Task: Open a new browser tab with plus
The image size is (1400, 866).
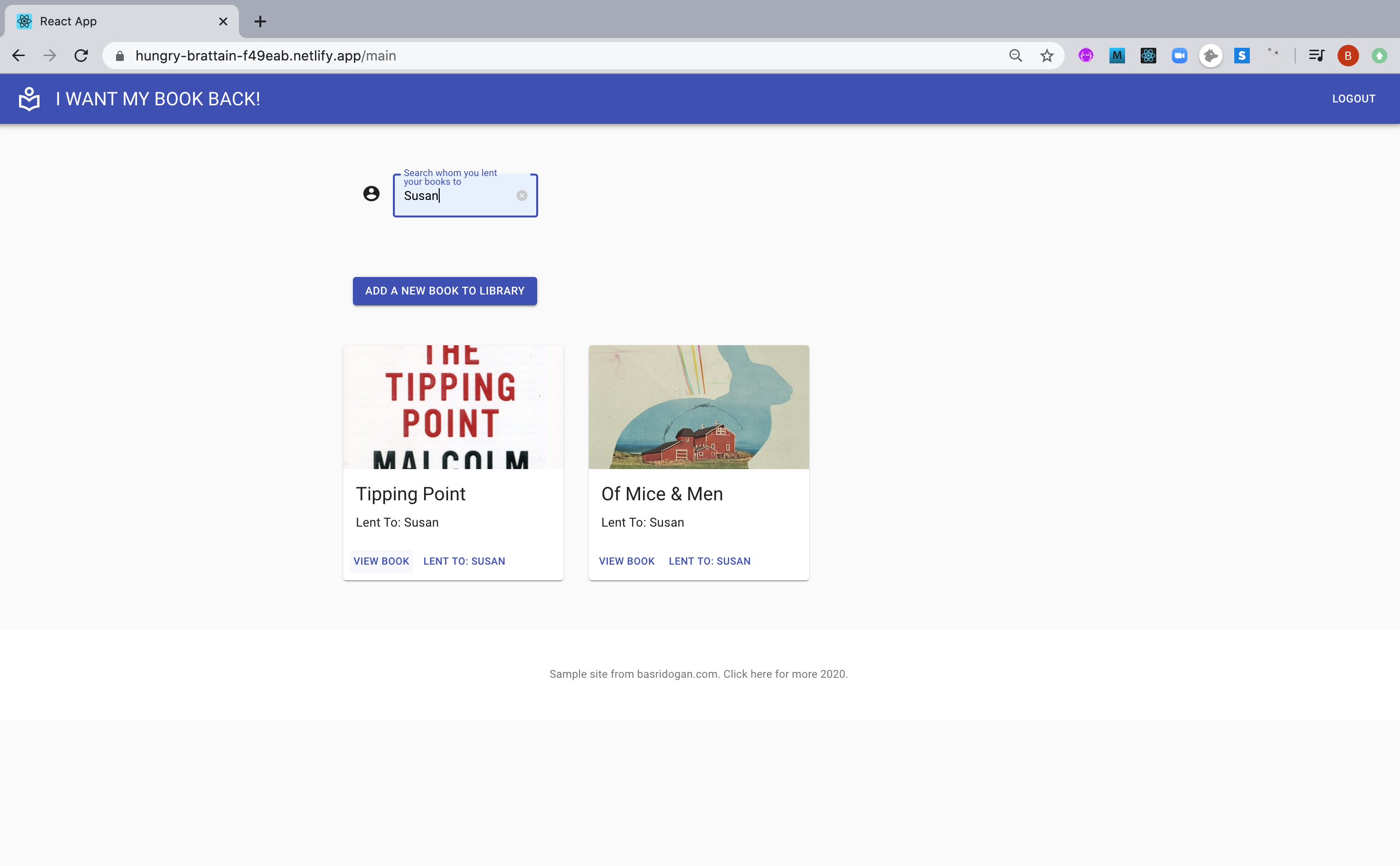Action: [260, 22]
